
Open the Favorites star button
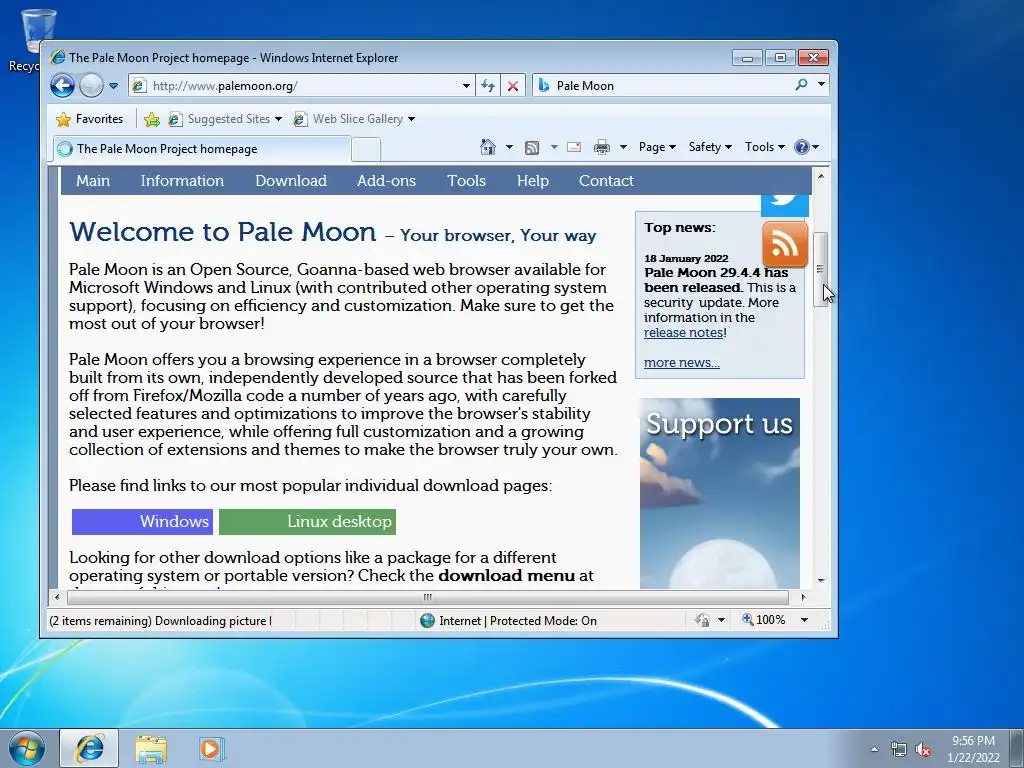90,119
